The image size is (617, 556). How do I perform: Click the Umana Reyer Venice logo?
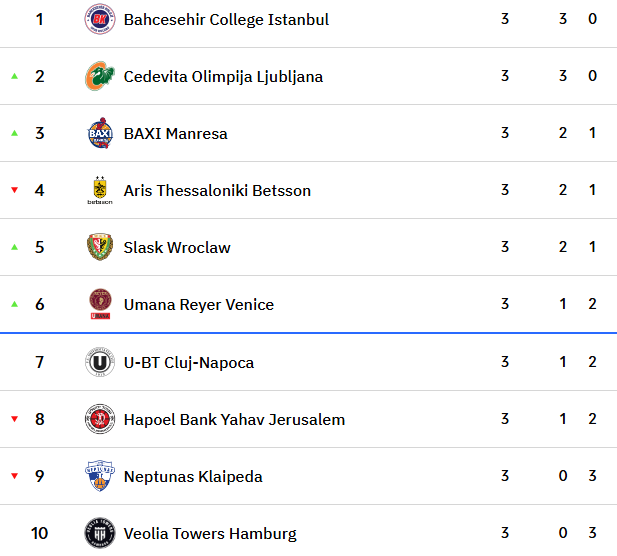pyautogui.click(x=100, y=304)
